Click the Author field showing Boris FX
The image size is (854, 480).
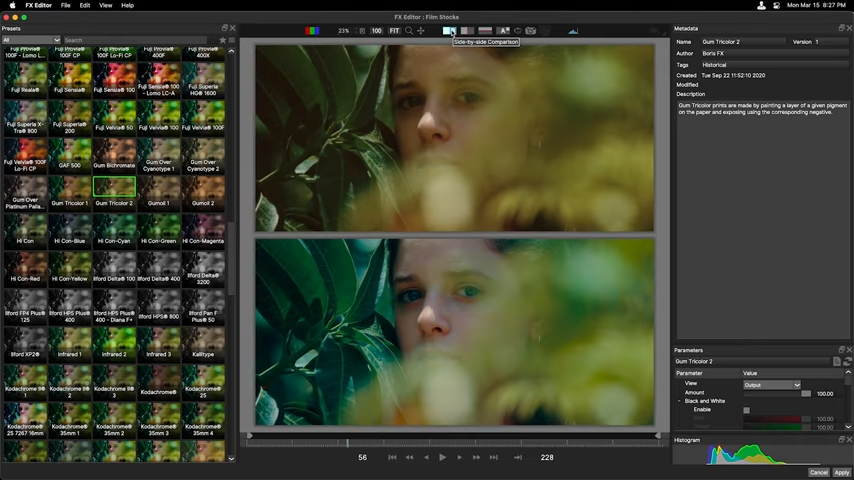click(x=774, y=53)
